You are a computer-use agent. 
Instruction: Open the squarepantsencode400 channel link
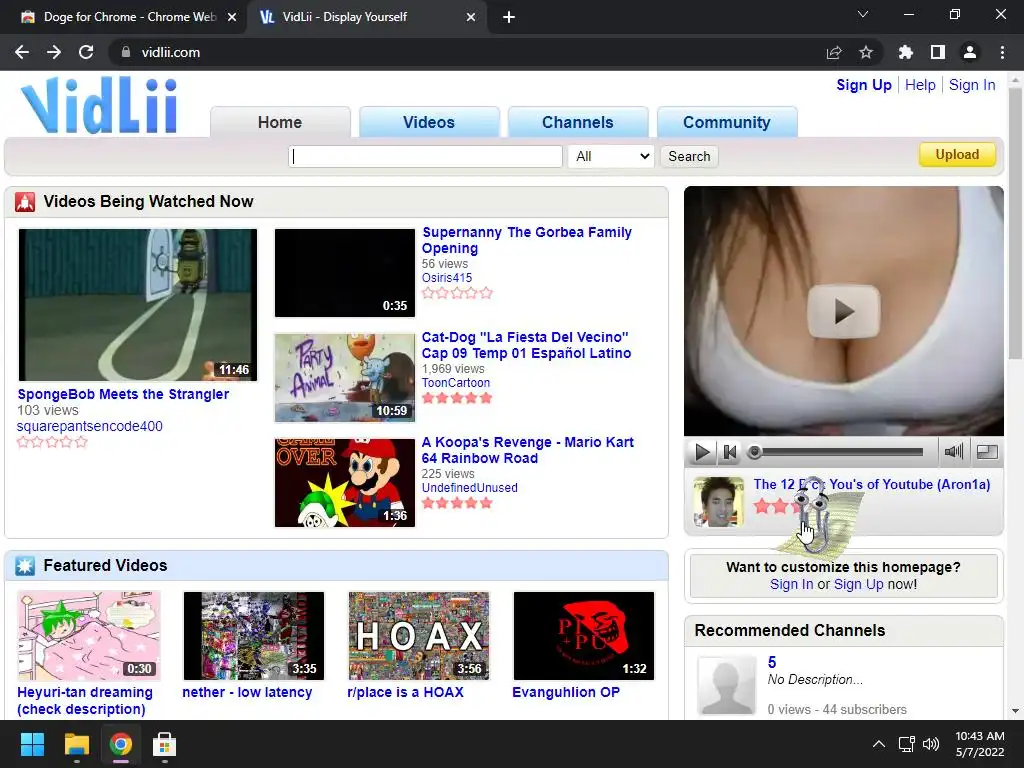click(89, 426)
